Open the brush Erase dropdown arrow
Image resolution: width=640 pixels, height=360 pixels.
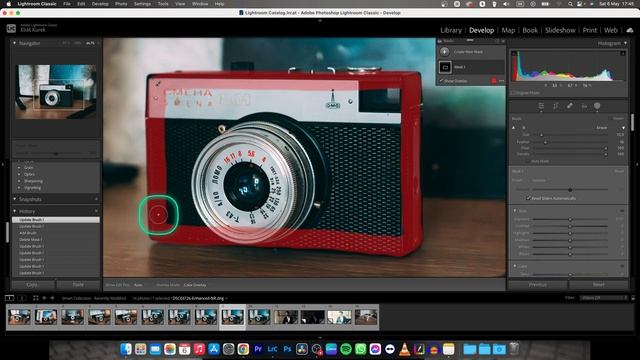coord(623,128)
